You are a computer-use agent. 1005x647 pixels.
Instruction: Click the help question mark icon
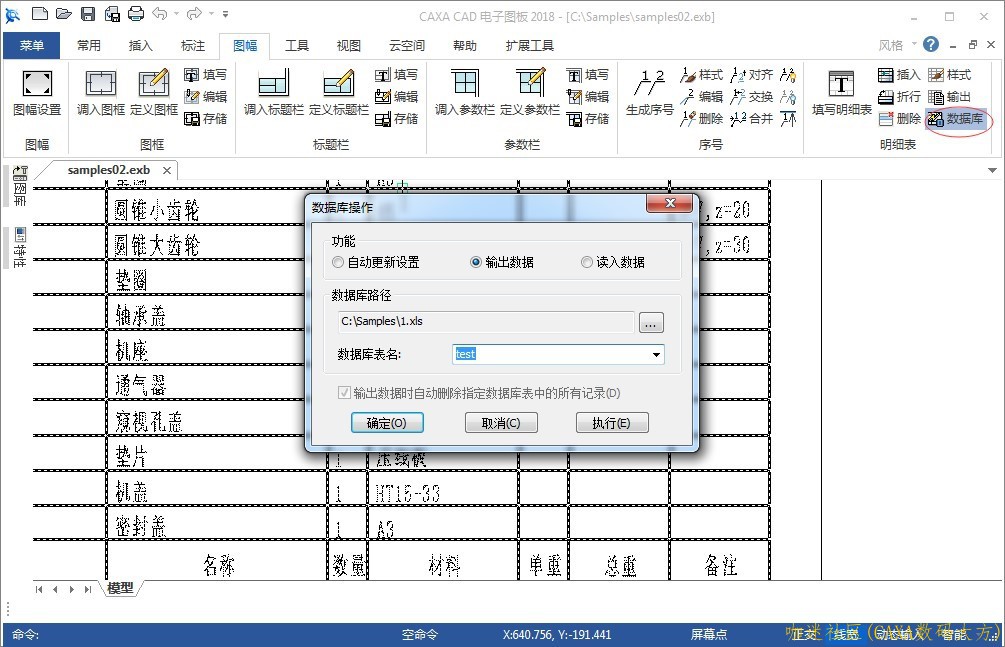click(931, 44)
